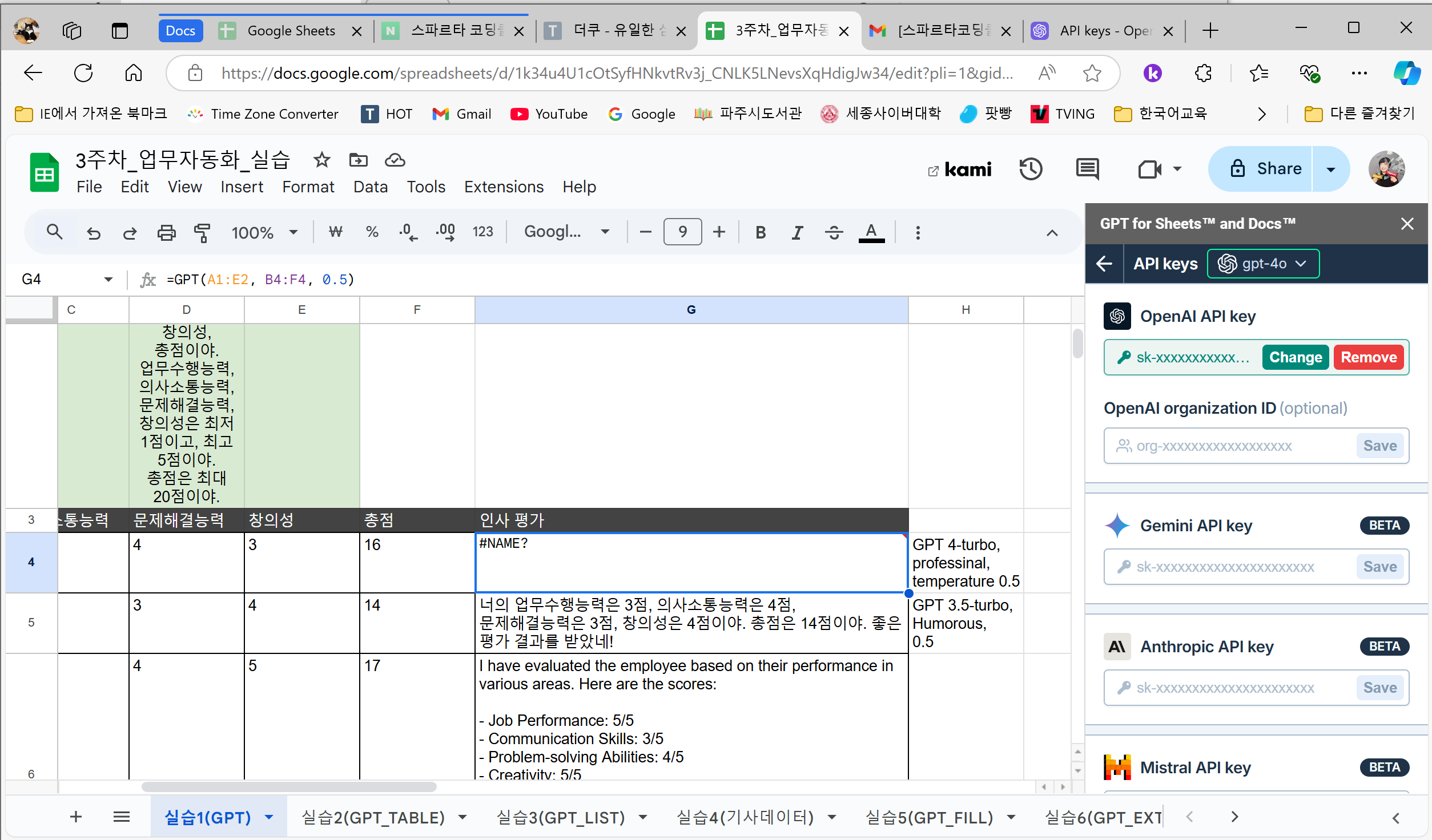Collapse the toolbar with up chevron
Viewport: 1432px width, 840px height.
[x=1052, y=233]
